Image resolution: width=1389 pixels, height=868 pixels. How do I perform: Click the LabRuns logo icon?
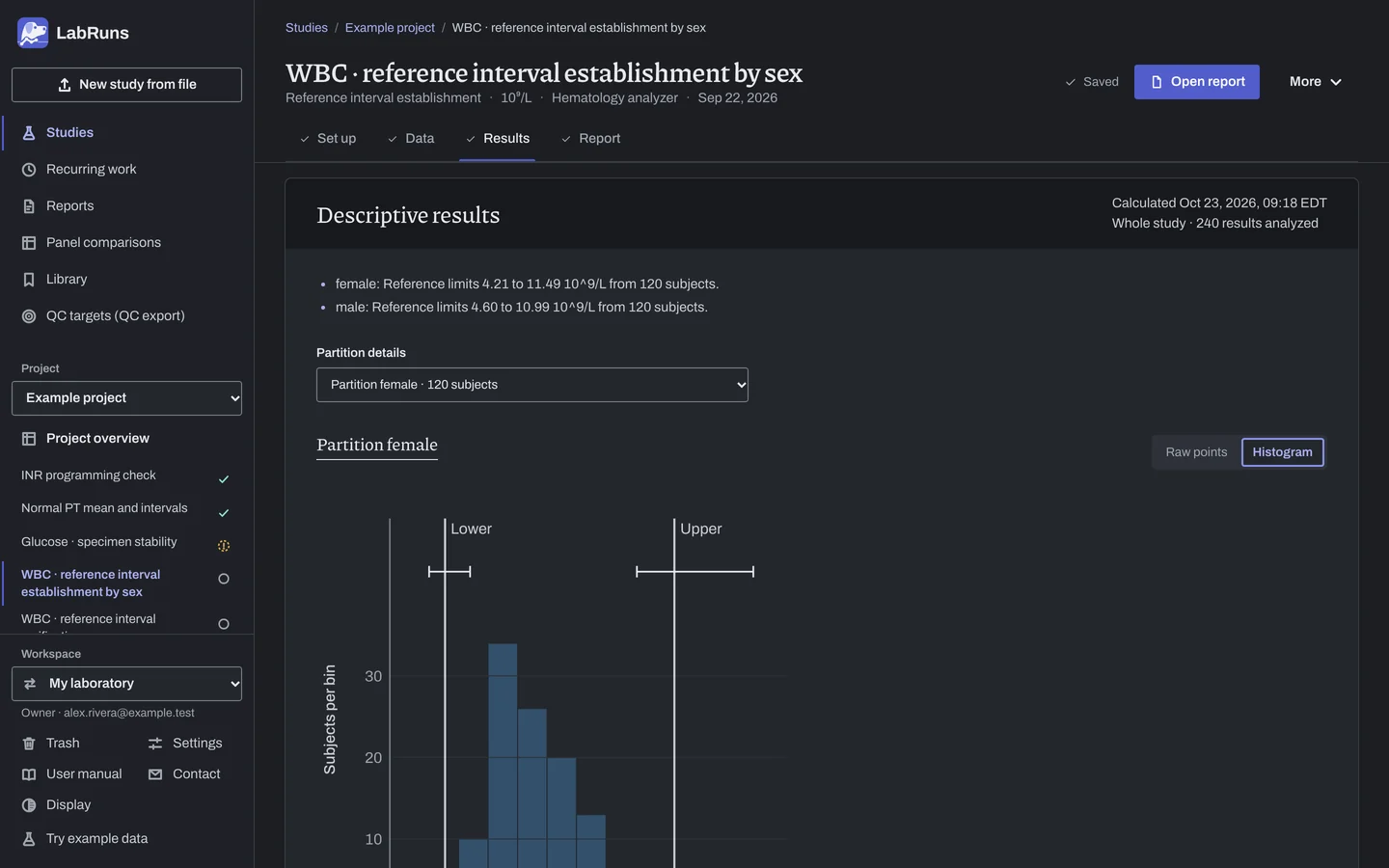click(33, 33)
